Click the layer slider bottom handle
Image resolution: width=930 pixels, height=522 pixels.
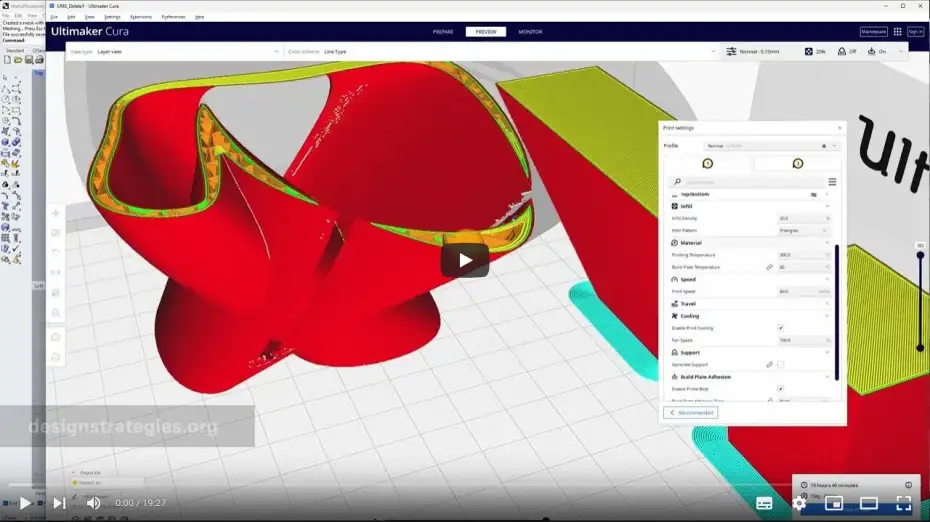[920, 348]
